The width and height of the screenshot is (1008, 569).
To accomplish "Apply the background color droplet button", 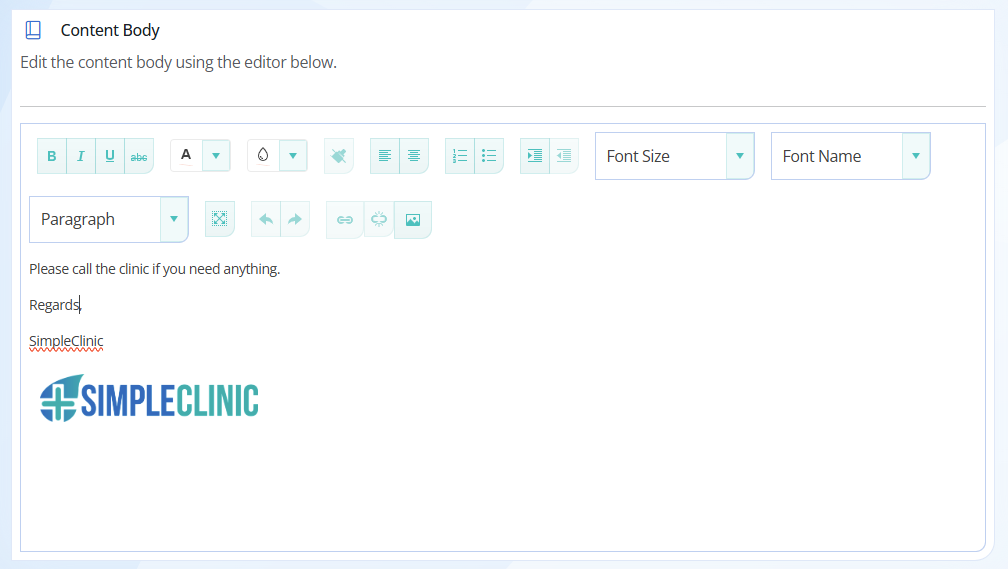I will (264, 156).
